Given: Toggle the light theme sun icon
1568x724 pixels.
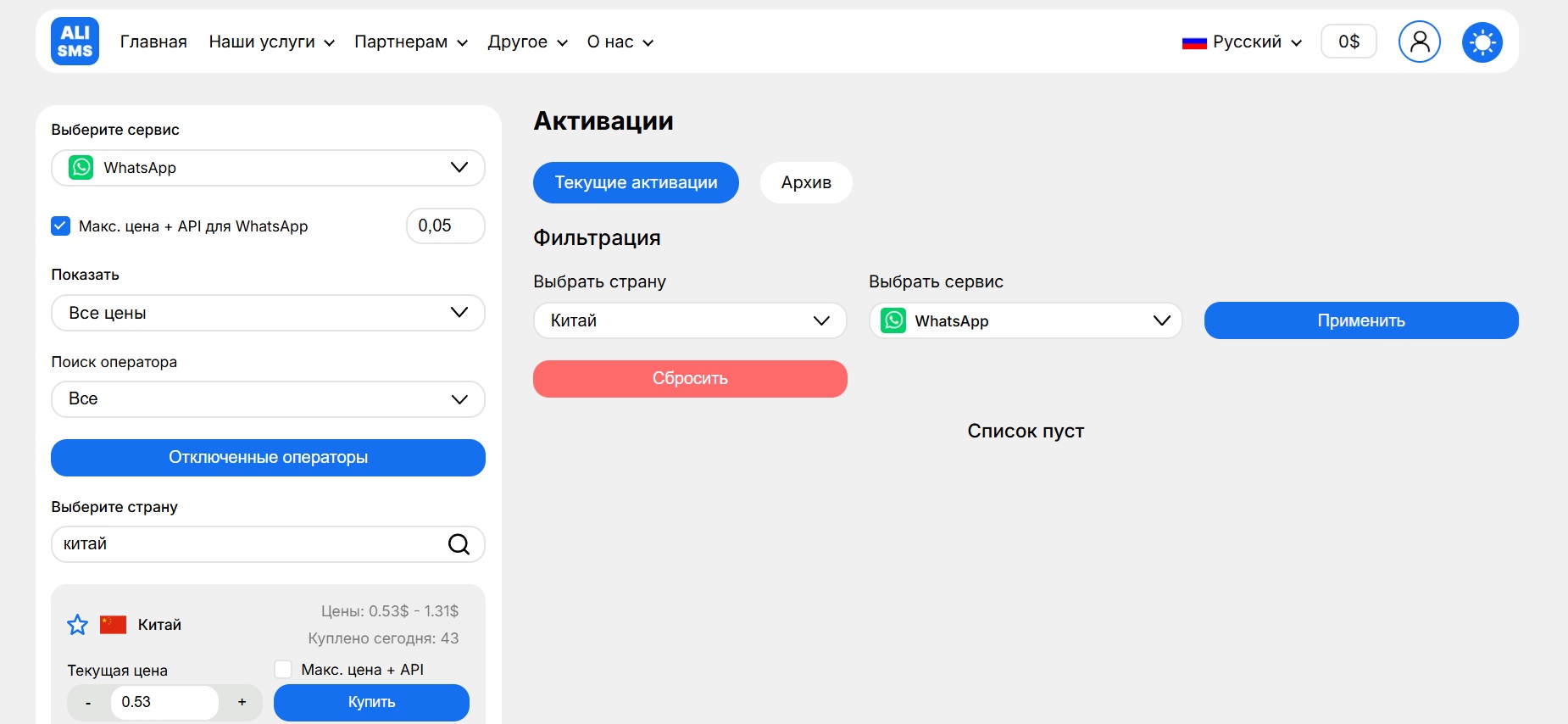Looking at the screenshot, I should [x=1482, y=42].
